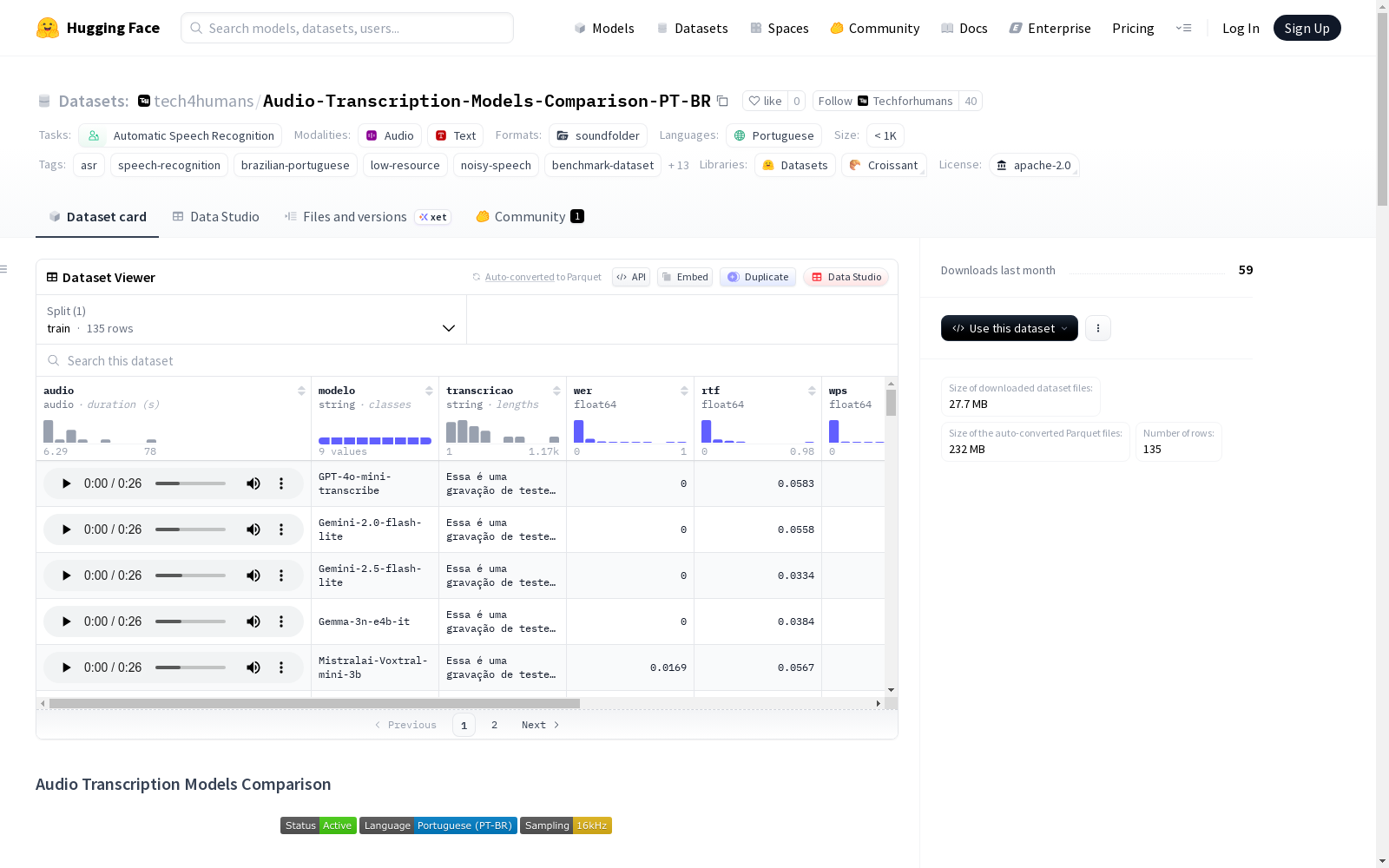The height and width of the screenshot is (868, 1389).
Task: Open audio options for Gemma-3n-e4b-it row
Action: click(x=281, y=621)
